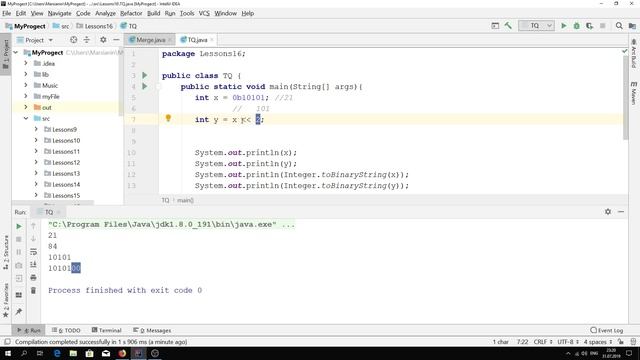This screenshot has height=360, width=640.
Task: Open the Windows Start menu
Action: 8,353
